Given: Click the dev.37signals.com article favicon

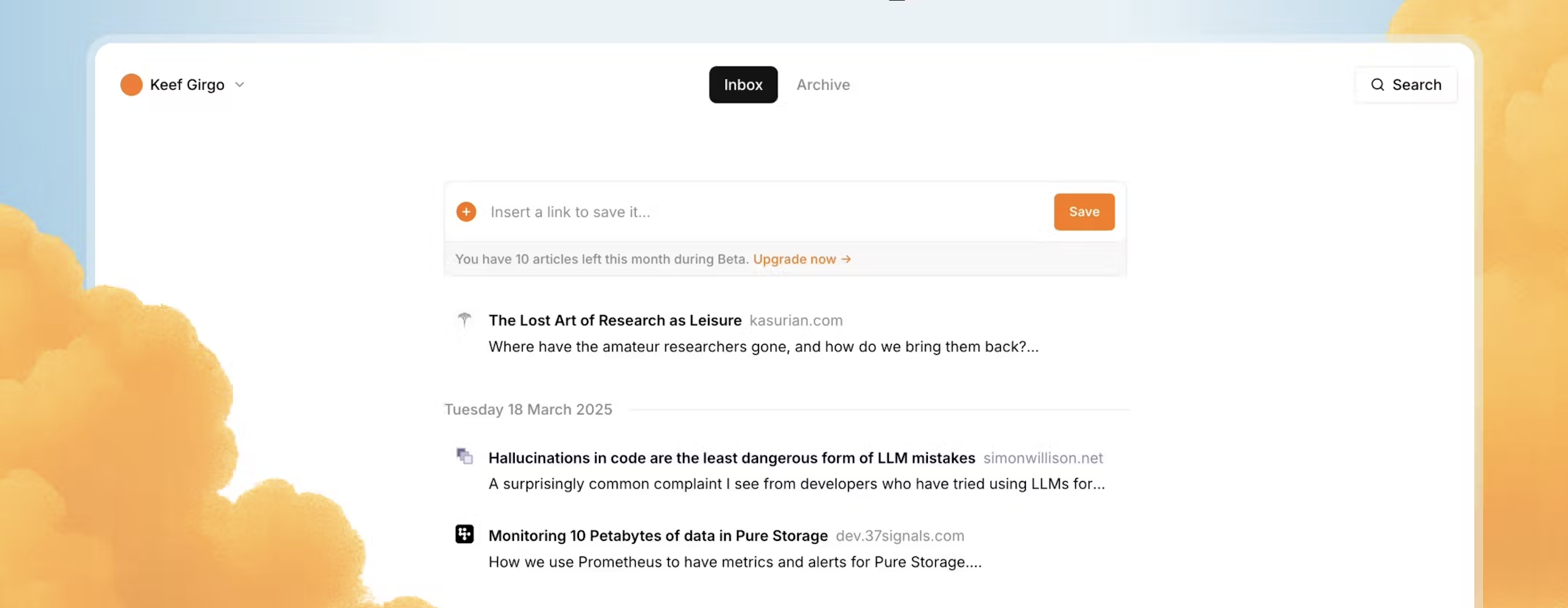Looking at the screenshot, I should [x=464, y=534].
